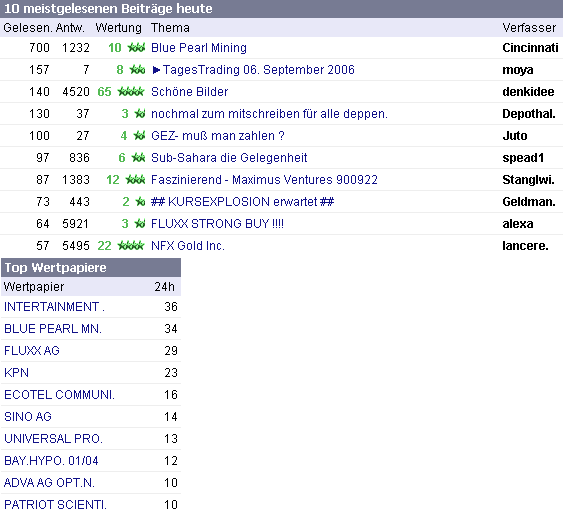Click the star rating icon for Blue Pearl Mining
This screenshot has height=519, width=563.
(x=136, y=47)
